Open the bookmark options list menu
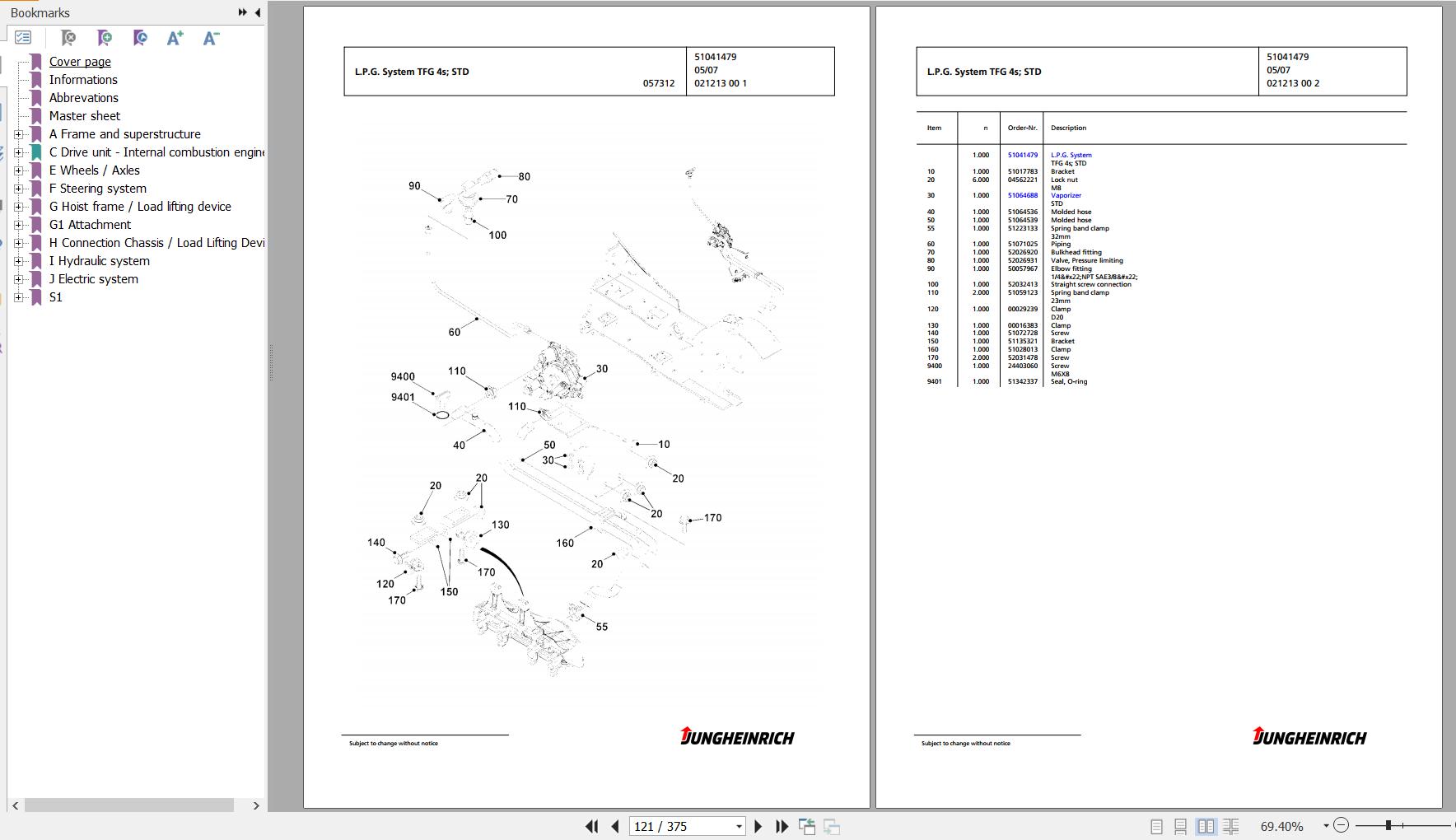Image resolution: width=1456 pixels, height=840 pixels. pyautogui.click(x=23, y=38)
